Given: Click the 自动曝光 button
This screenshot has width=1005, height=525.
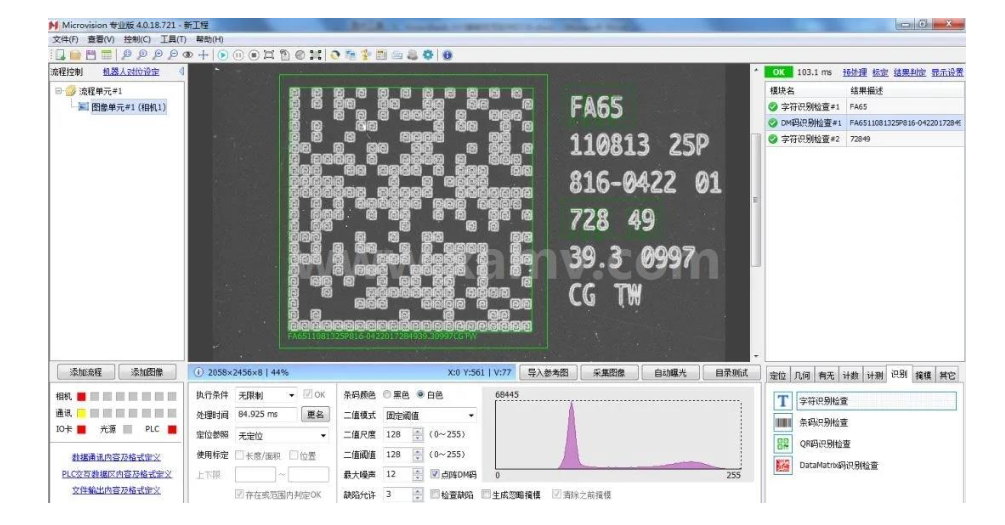Looking at the screenshot, I should click(x=671, y=372).
